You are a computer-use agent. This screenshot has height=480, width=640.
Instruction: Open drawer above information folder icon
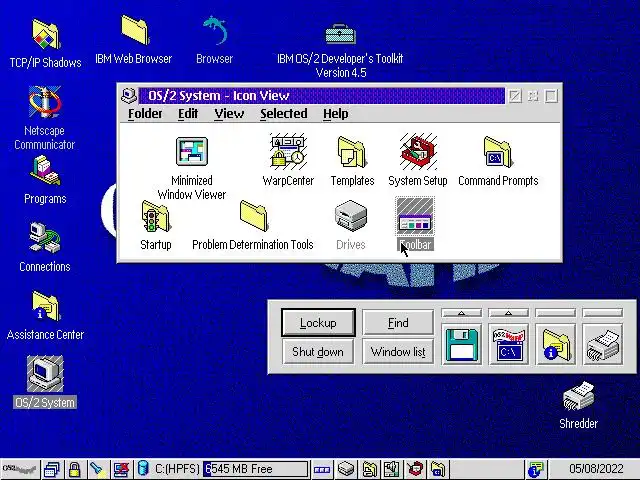point(556,313)
